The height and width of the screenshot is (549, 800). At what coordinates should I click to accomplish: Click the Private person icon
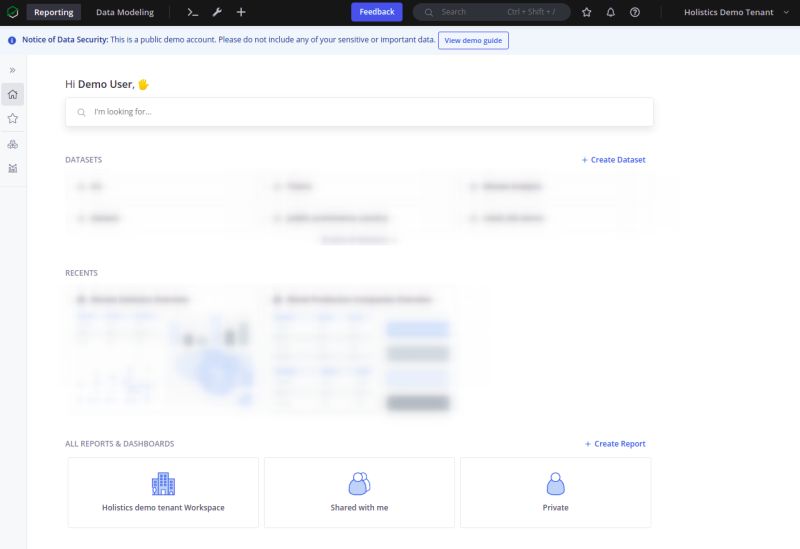click(556, 484)
